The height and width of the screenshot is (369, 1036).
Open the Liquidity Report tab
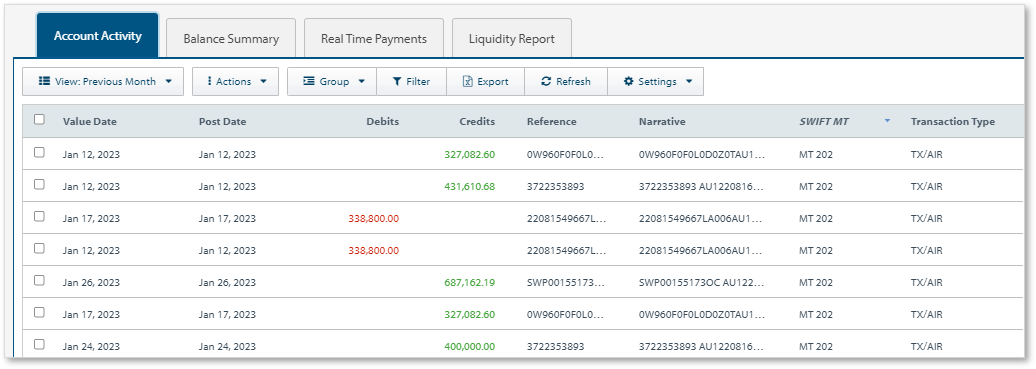click(x=511, y=38)
